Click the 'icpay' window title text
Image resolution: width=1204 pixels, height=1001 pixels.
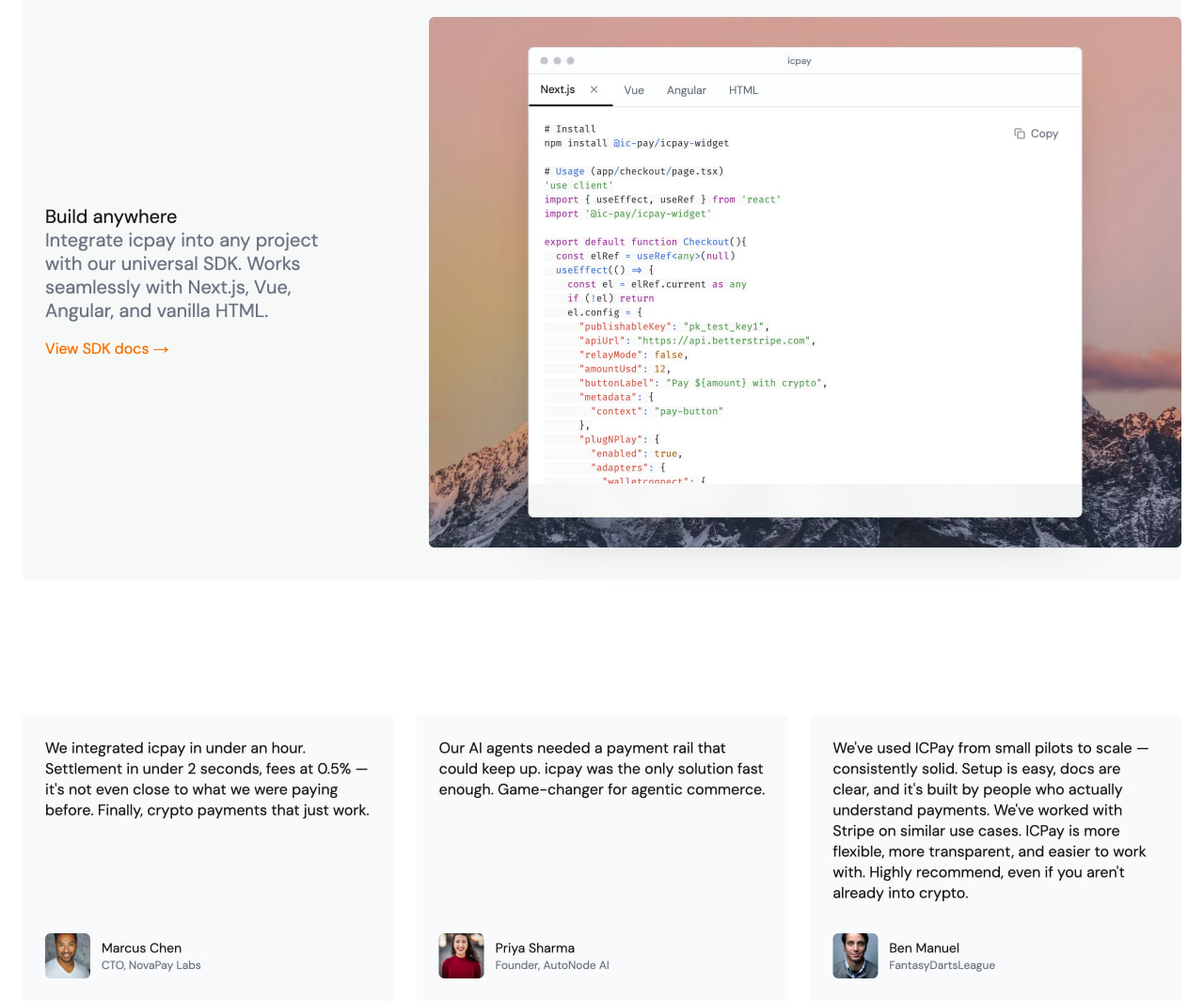coord(800,61)
